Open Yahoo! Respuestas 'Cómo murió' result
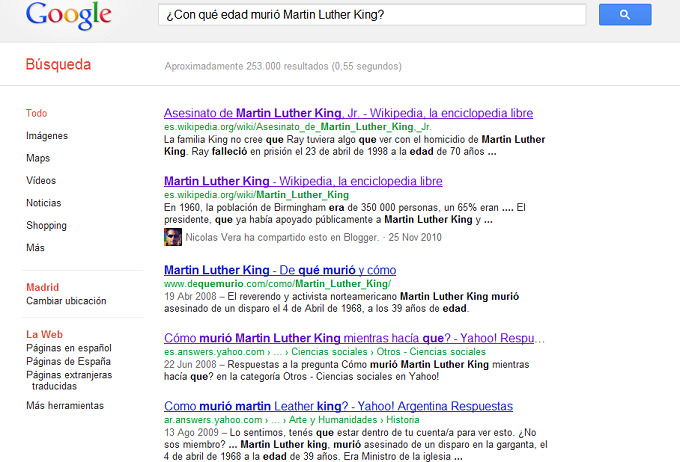The image size is (680, 462). (354, 338)
